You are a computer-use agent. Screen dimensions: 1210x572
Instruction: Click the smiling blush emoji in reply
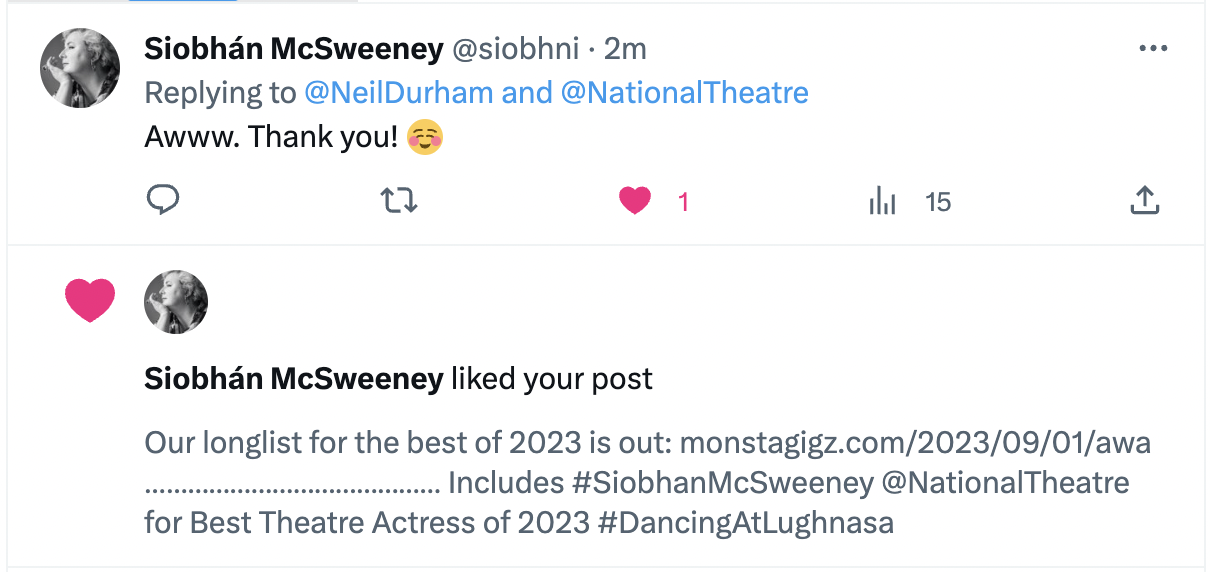[426, 137]
